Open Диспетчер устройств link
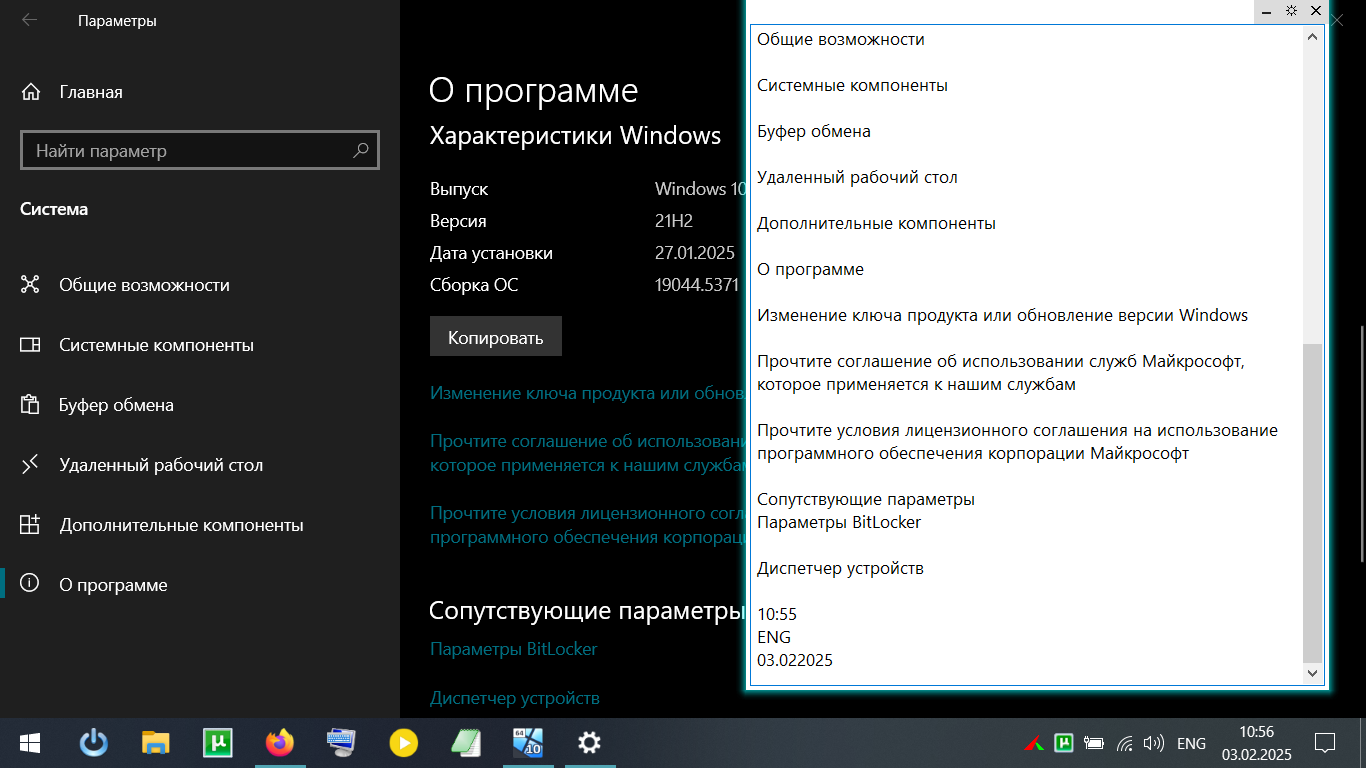Viewport: 1366px width, 768px height. pyautogui.click(x=514, y=697)
